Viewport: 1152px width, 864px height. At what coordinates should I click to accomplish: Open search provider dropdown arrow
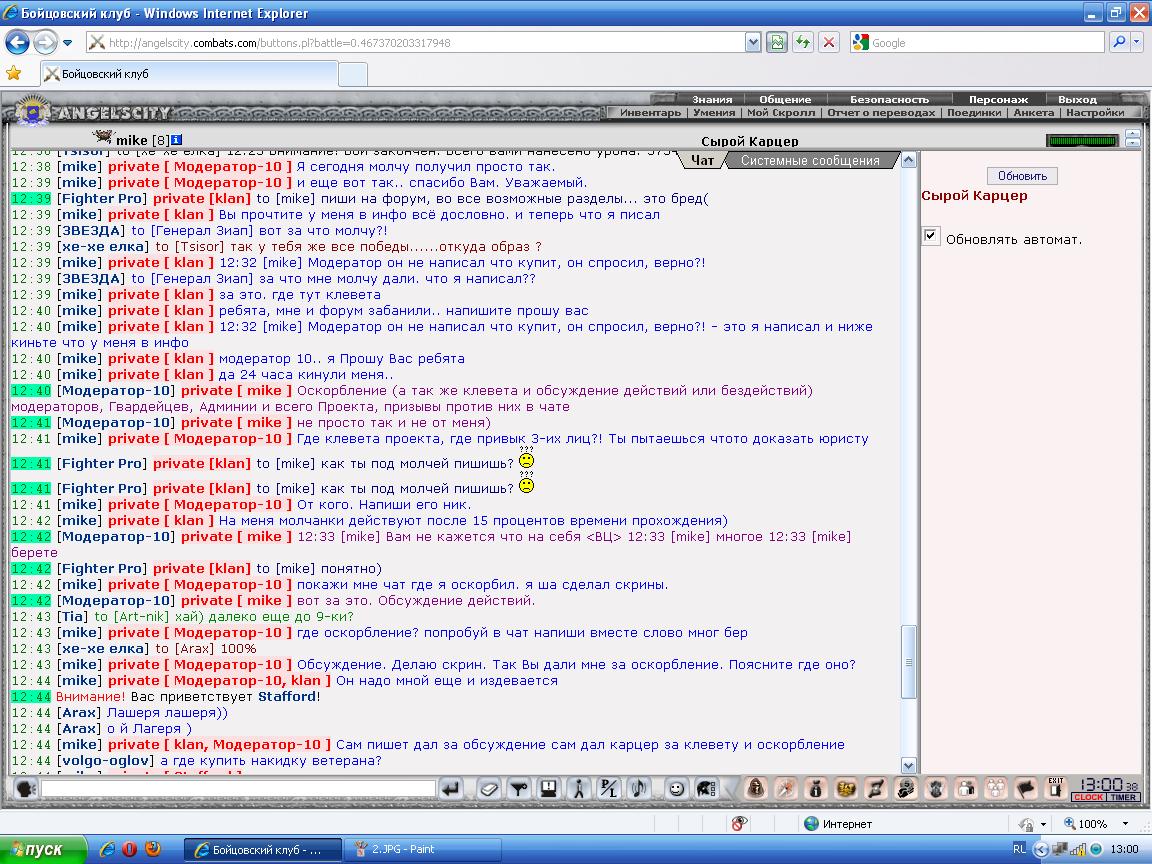1137,42
